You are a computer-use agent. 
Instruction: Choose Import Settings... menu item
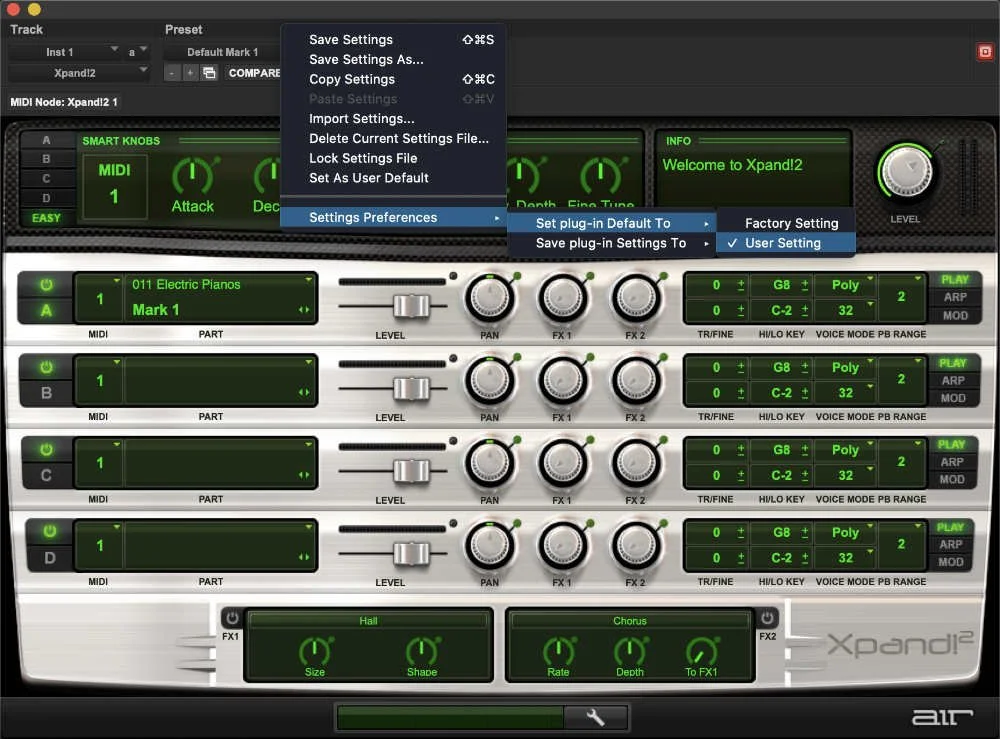(x=393, y=119)
